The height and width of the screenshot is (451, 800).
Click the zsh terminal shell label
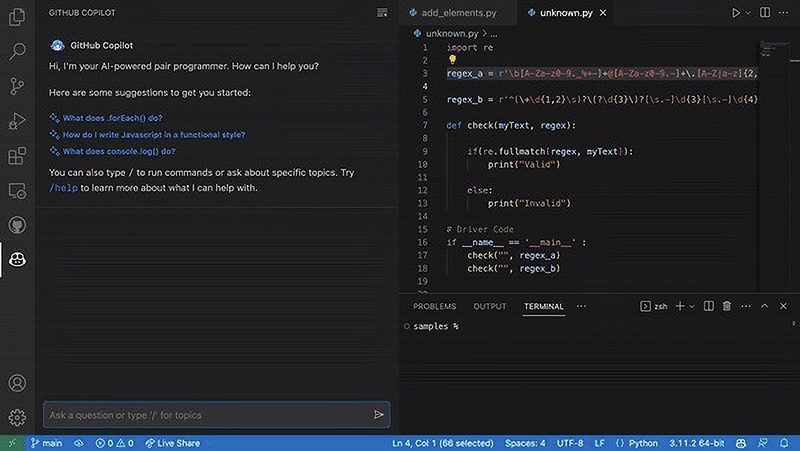(654, 306)
